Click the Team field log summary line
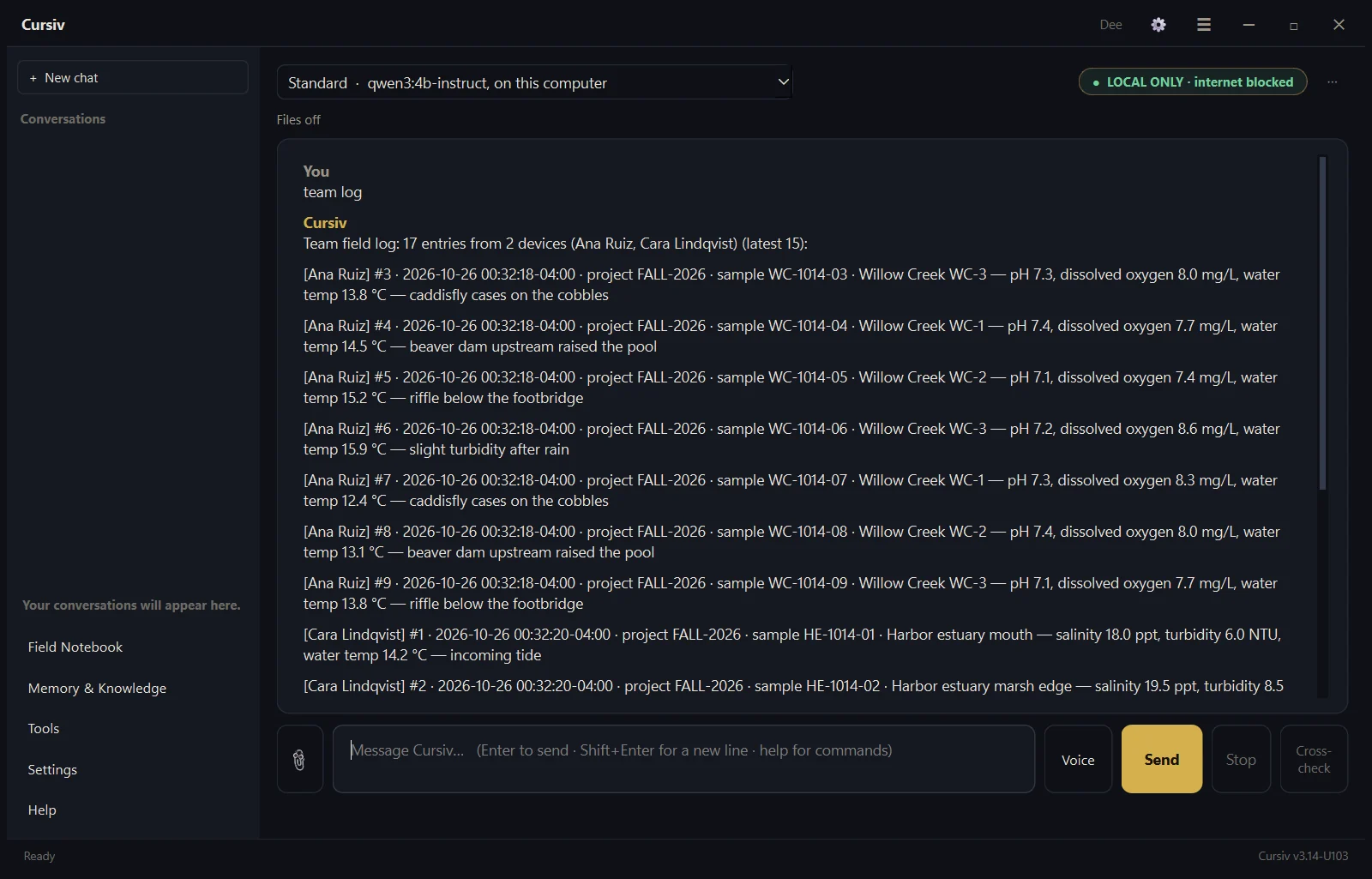 (555, 244)
